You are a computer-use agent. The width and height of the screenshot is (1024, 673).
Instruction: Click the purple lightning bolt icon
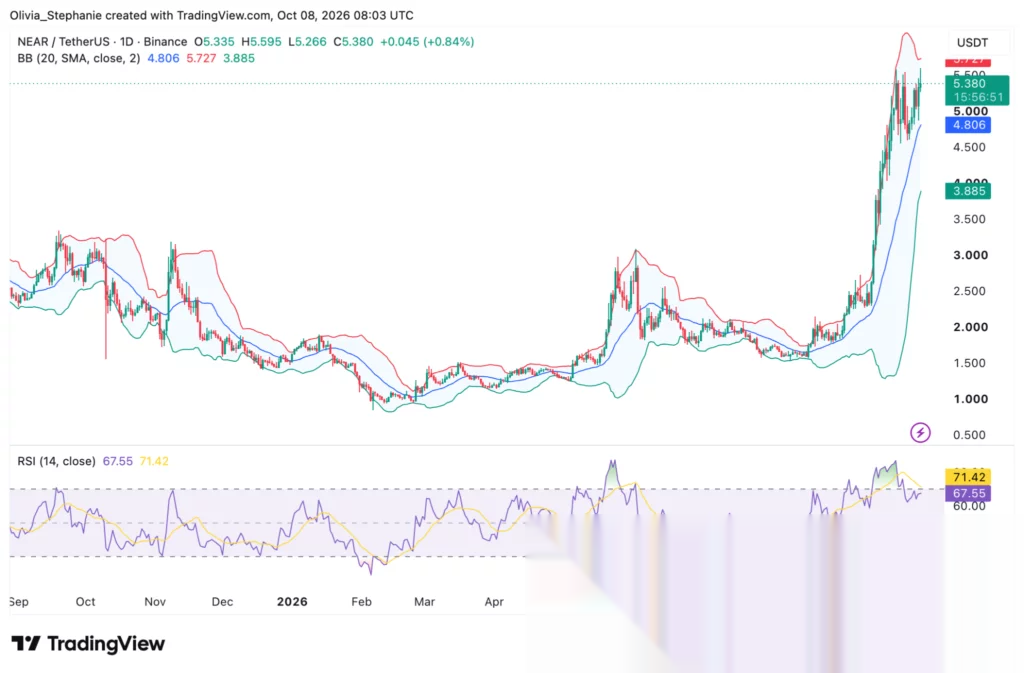tap(920, 432)
